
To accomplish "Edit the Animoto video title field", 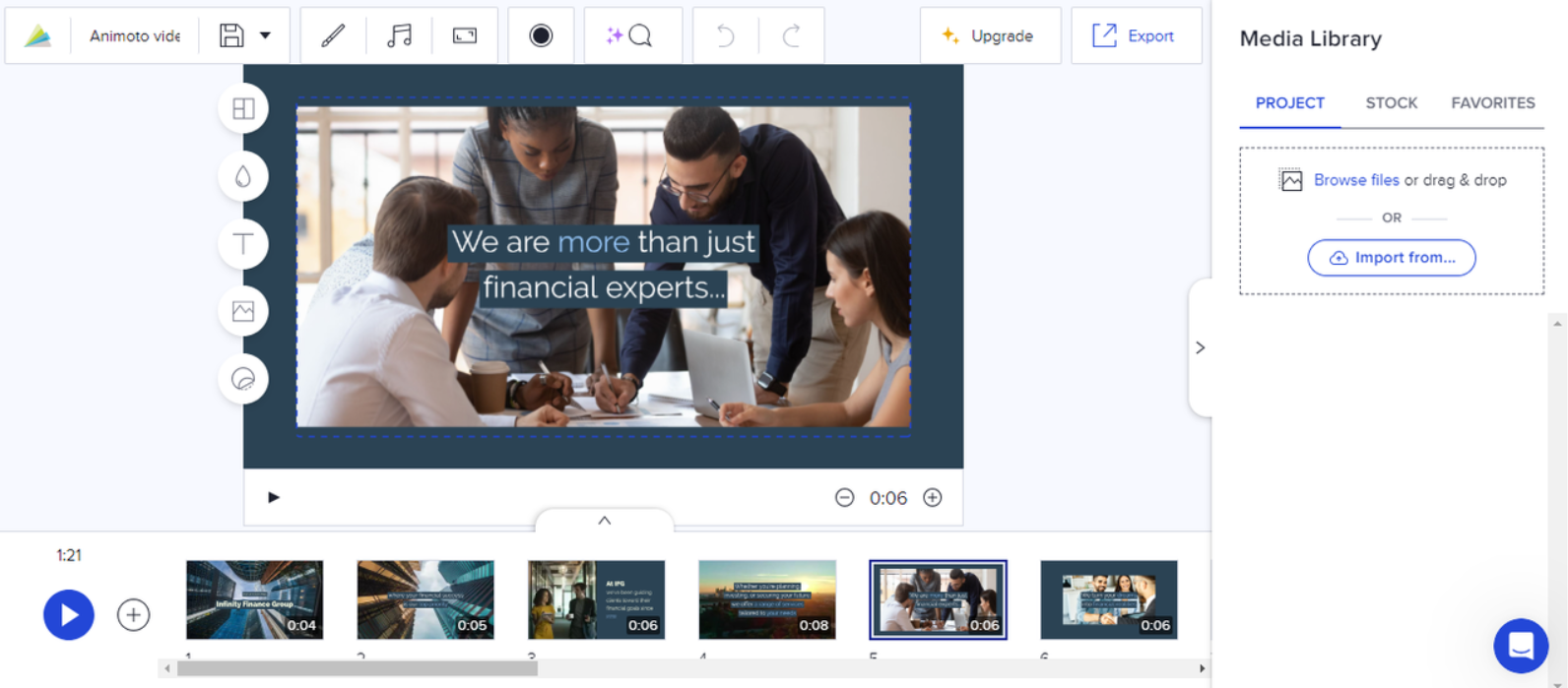I will (x=135, y=36).
